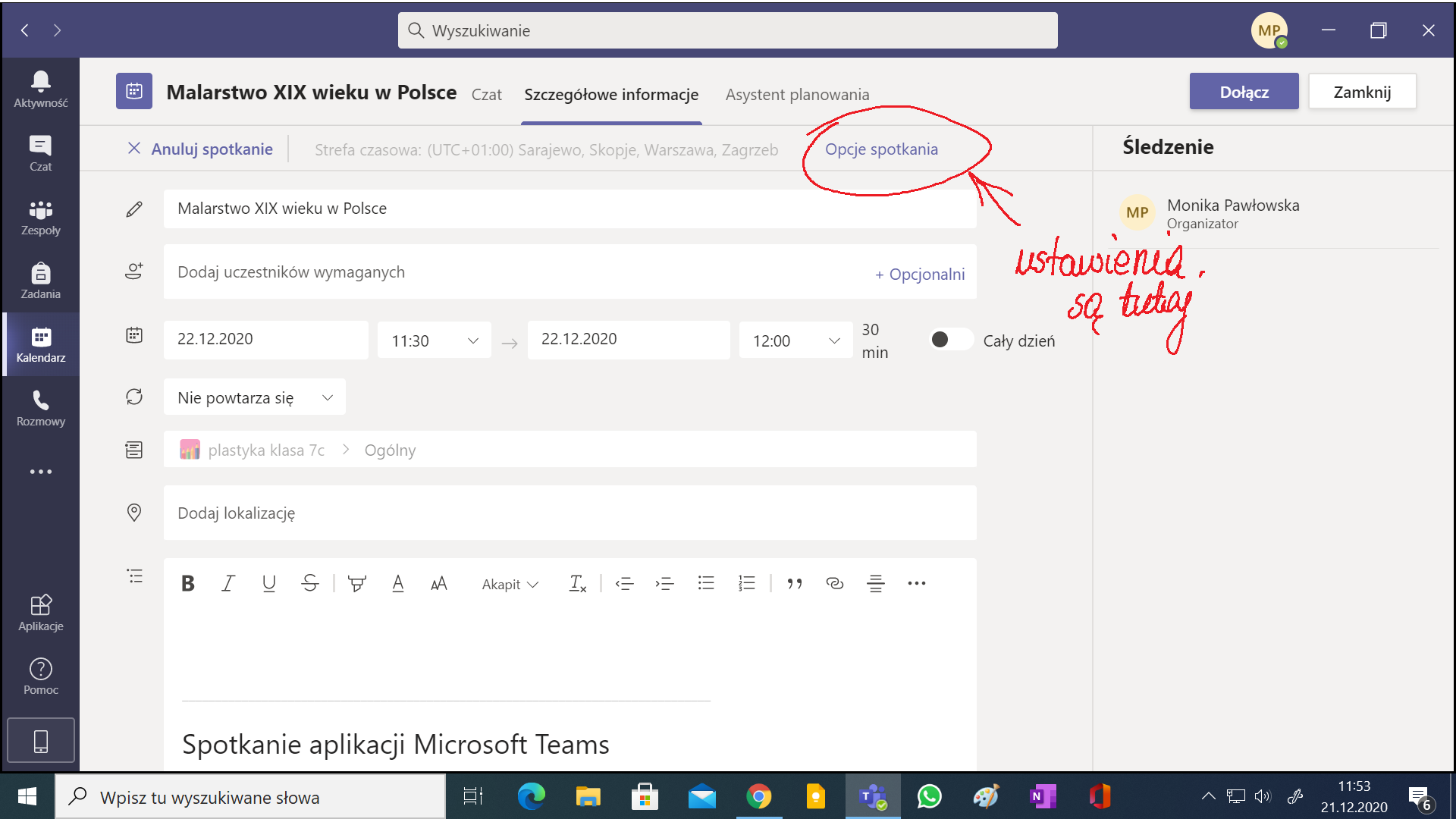
Task: Toggle strikethrough formatting
Action: tap(310, 582)
